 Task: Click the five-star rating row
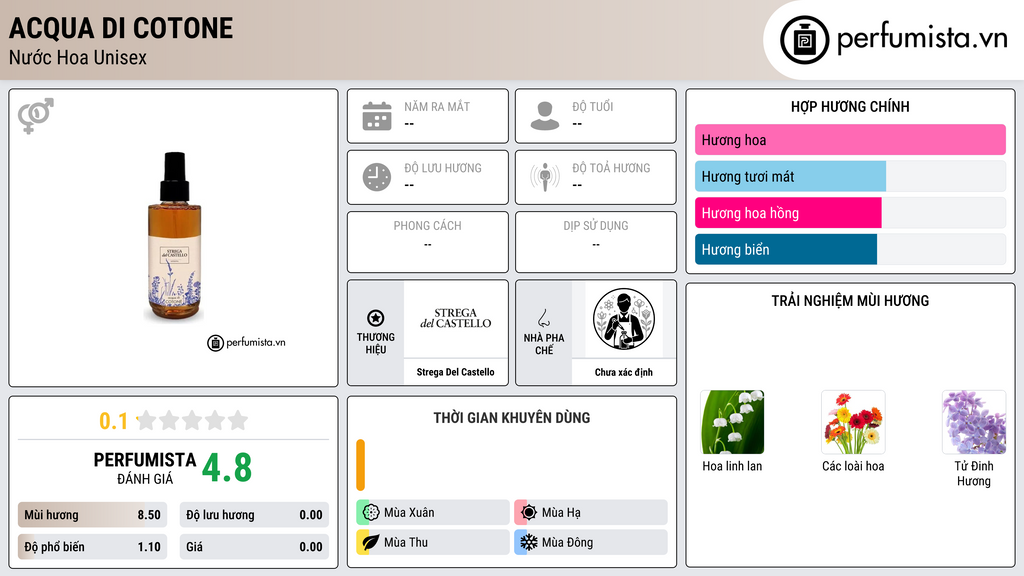tap(192, 421)
